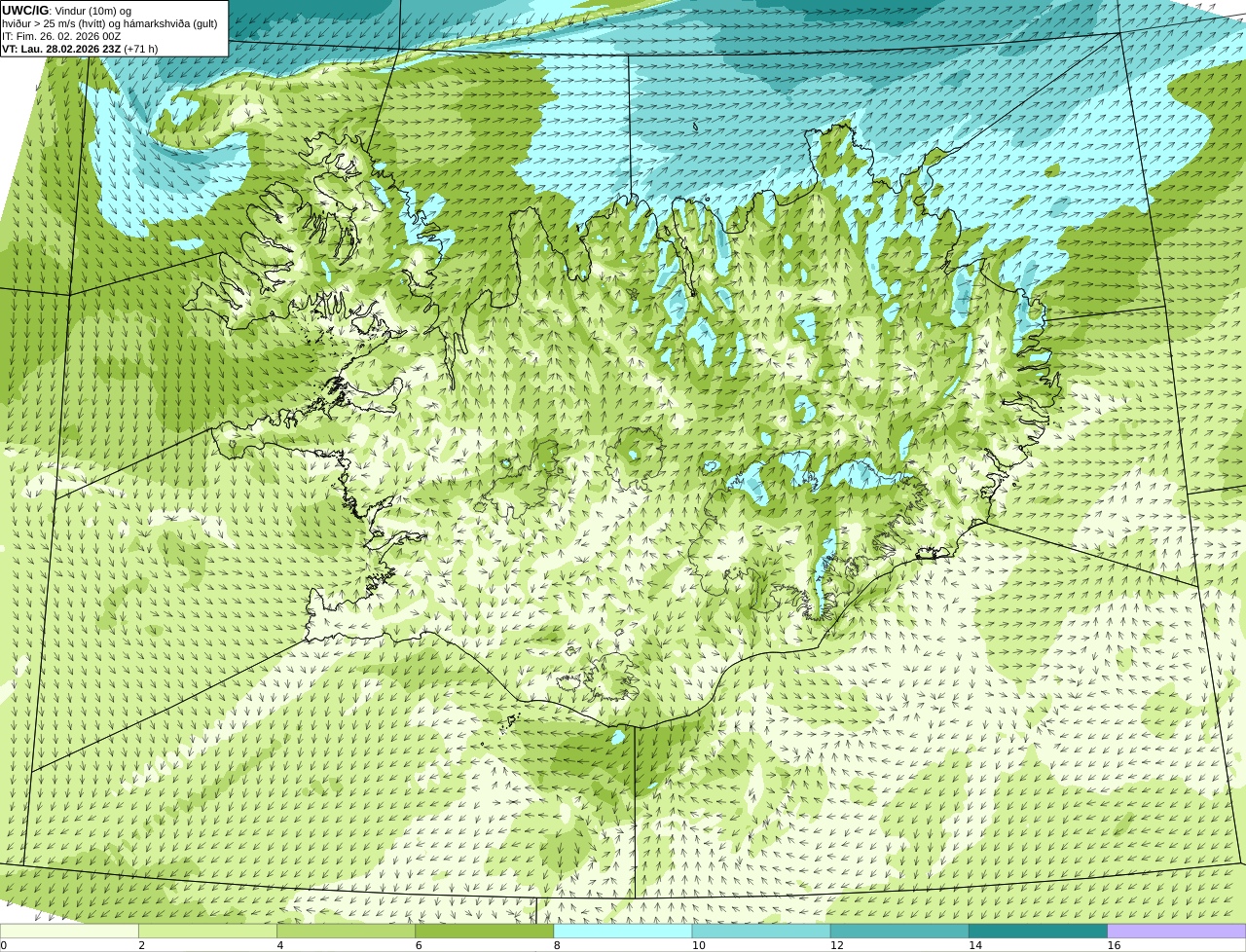Click the legend scale label '0'
Image resolution: width=1246 pixels, height=952 pixels.
(3, 945)
